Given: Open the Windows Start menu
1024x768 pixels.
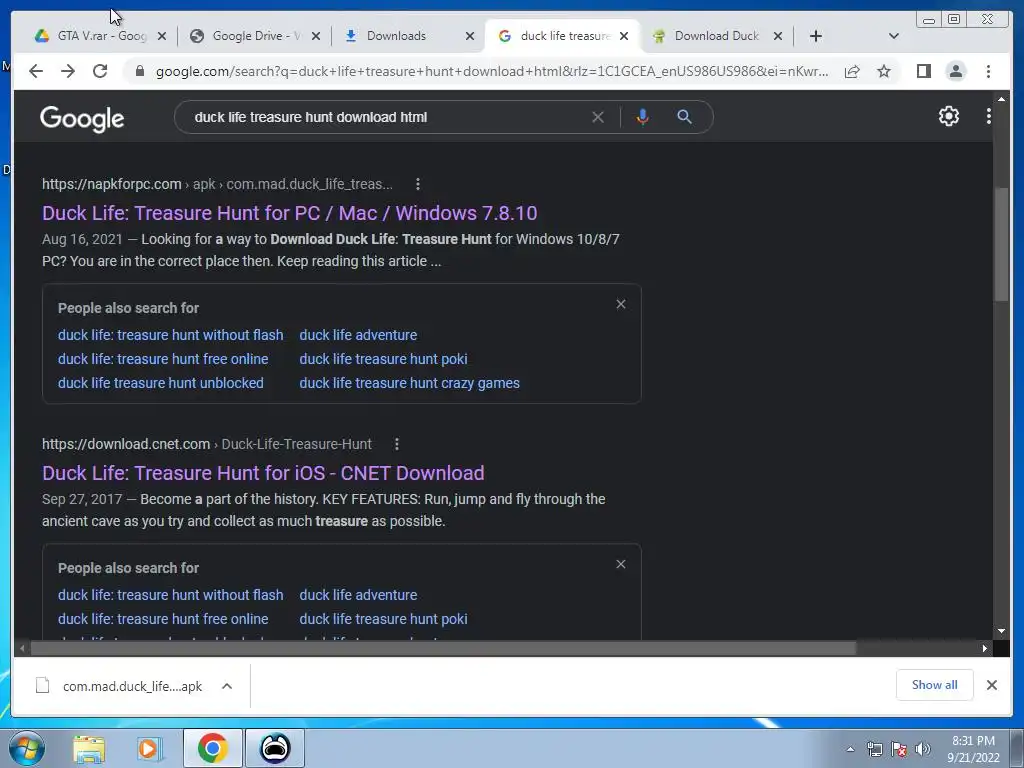Looking at the screenshot, I should click(x=26, y=748).
